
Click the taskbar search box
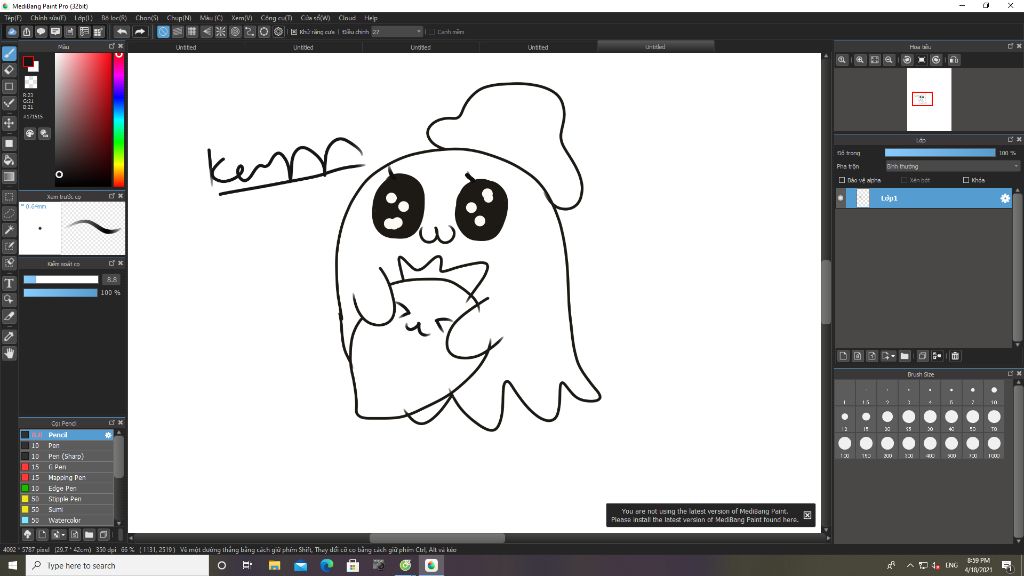[x=118, y=566]
